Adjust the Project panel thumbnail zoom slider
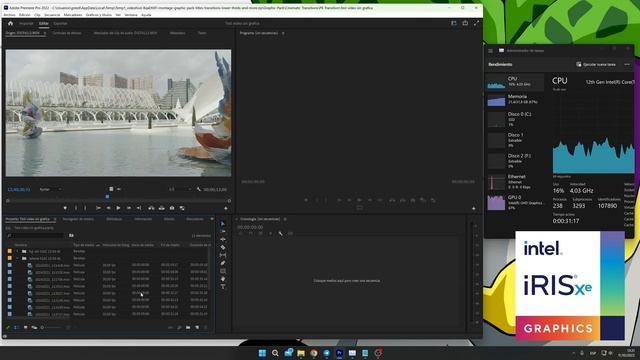The width and height of the screenshot is (640, 360). coord(52,327)
